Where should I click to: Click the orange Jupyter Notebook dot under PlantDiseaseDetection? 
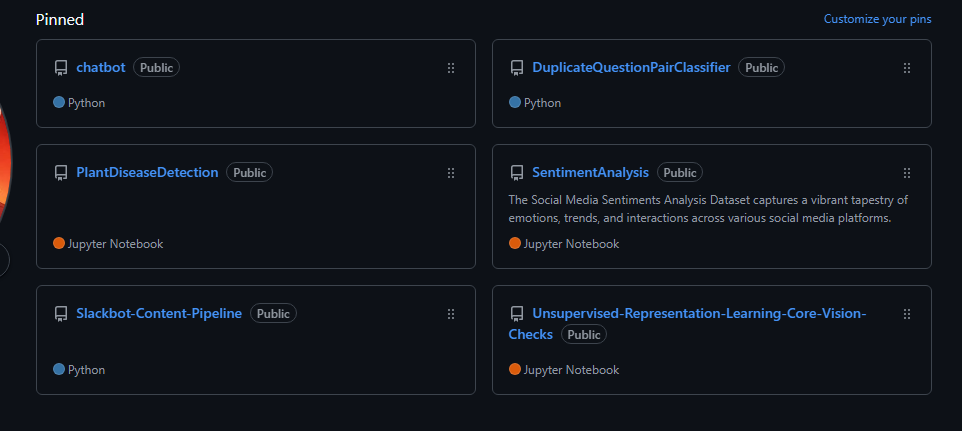pos(59,243)
